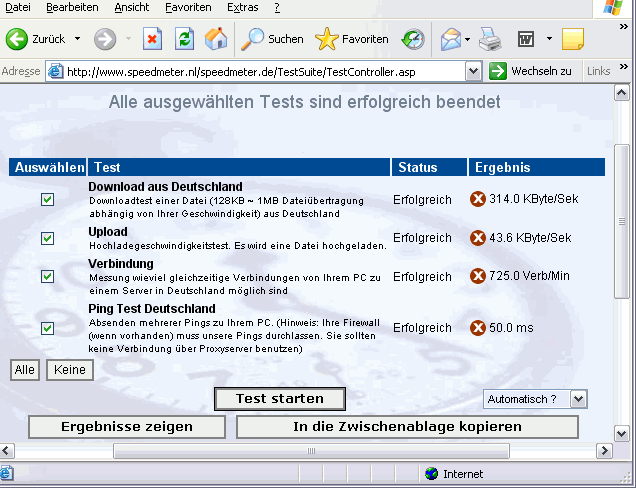Click the red X icon beside 43.6 KByte/Sek
636x488 pixels.
pos(478,238)
